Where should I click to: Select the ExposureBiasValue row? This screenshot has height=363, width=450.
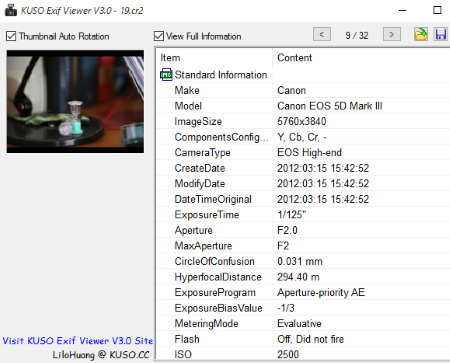click(x=303, y=308)
